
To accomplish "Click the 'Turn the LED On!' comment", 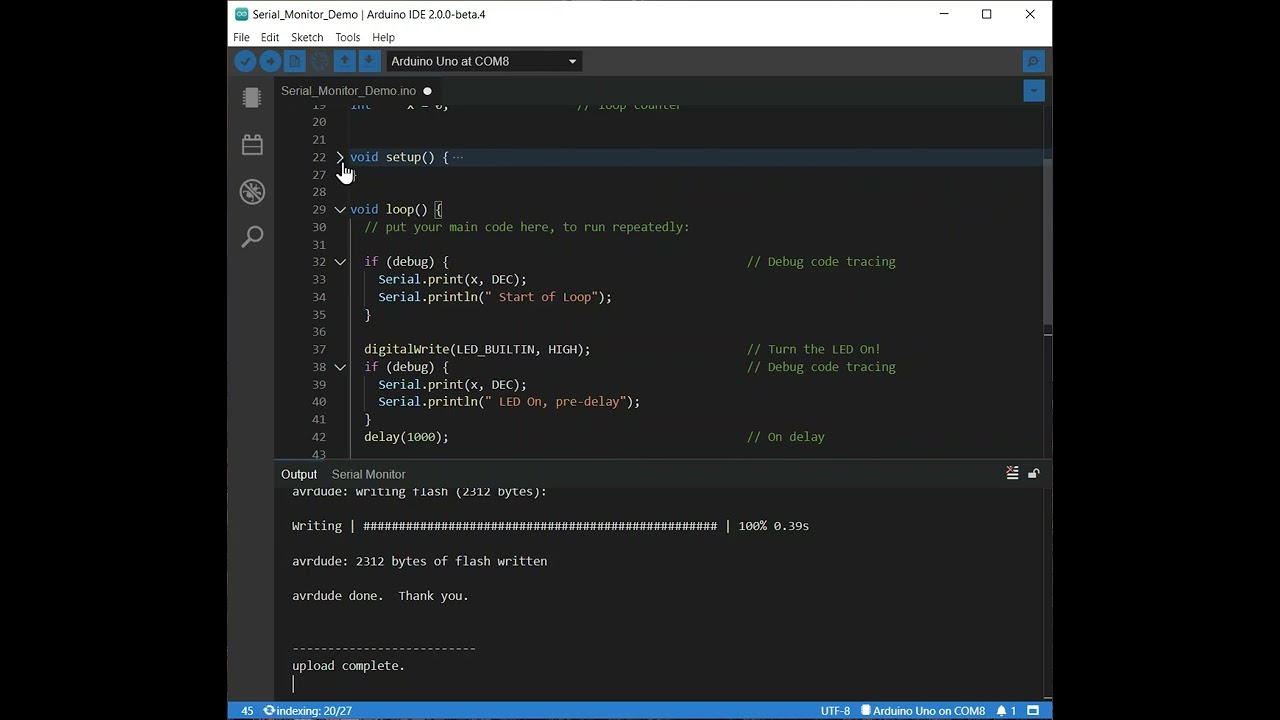I will [814, 349].
